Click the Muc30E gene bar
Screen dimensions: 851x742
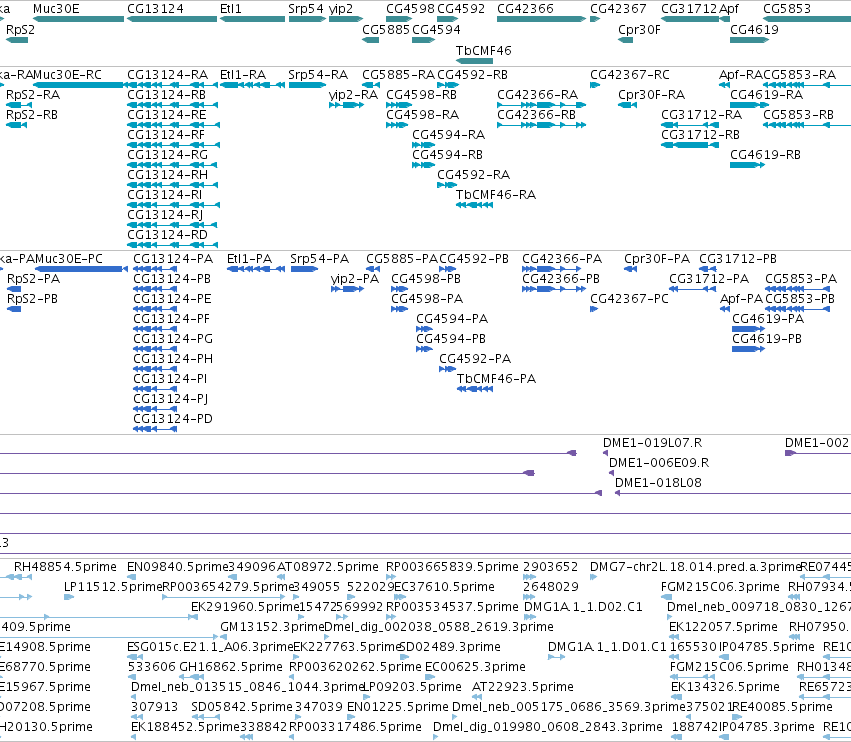[79, 19]
